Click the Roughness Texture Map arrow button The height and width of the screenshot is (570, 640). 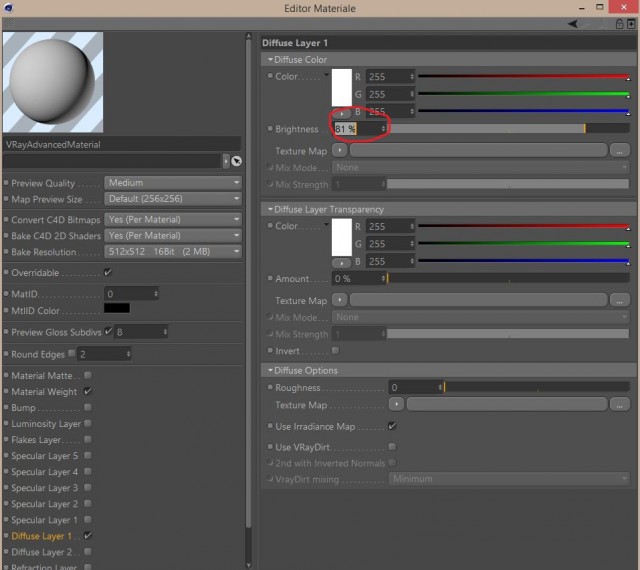tap(396, 404)
